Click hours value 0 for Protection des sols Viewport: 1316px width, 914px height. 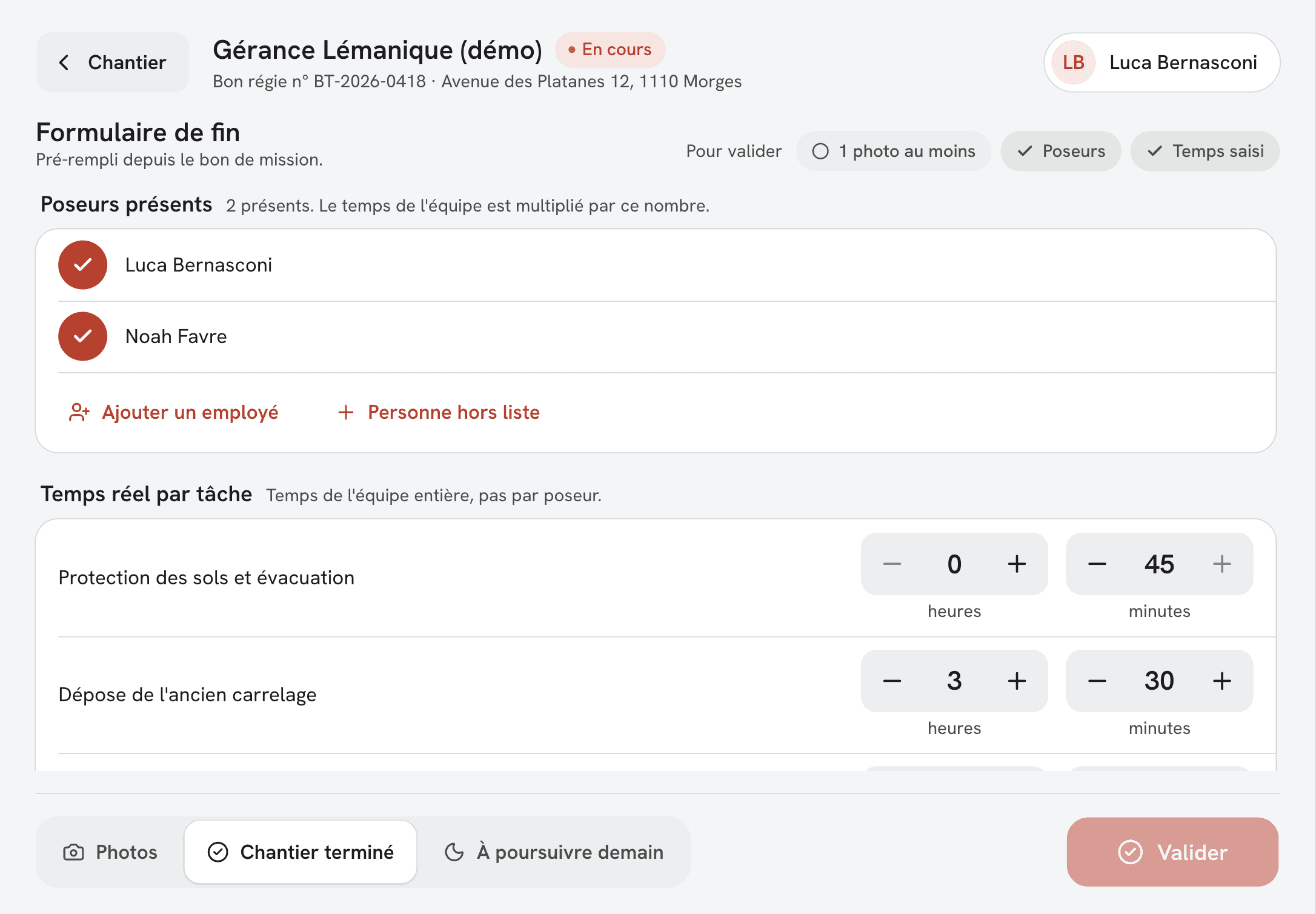pyautogui.click(x=955, y=564)
